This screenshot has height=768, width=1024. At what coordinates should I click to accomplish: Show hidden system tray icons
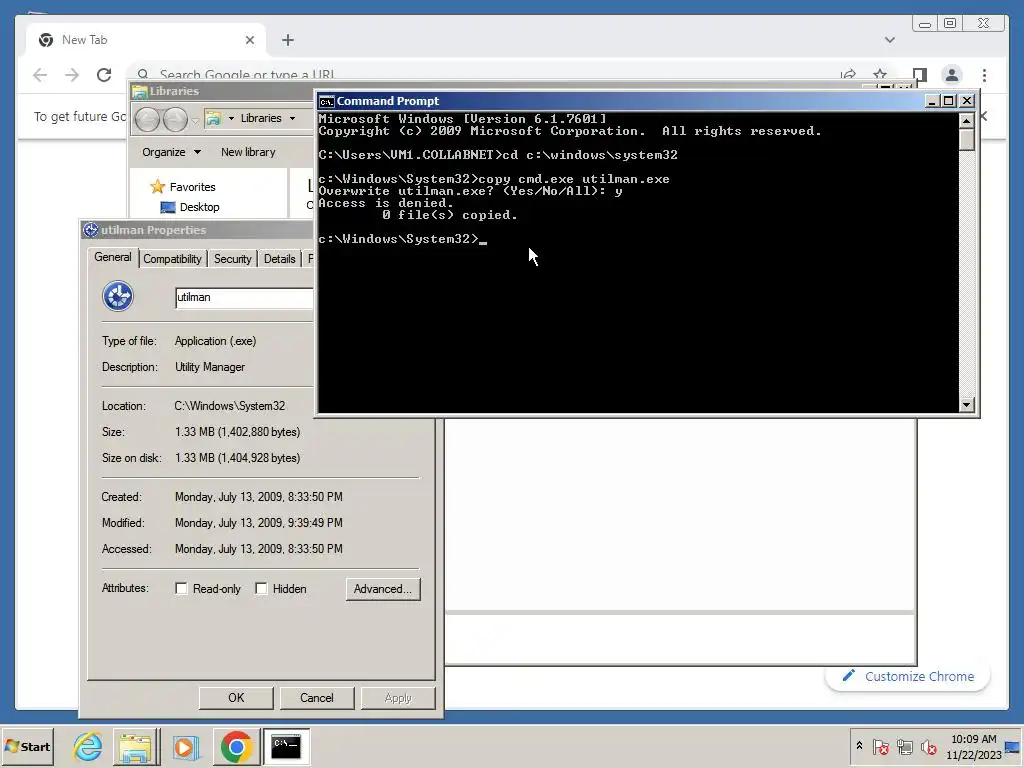[x=859, y=746]
